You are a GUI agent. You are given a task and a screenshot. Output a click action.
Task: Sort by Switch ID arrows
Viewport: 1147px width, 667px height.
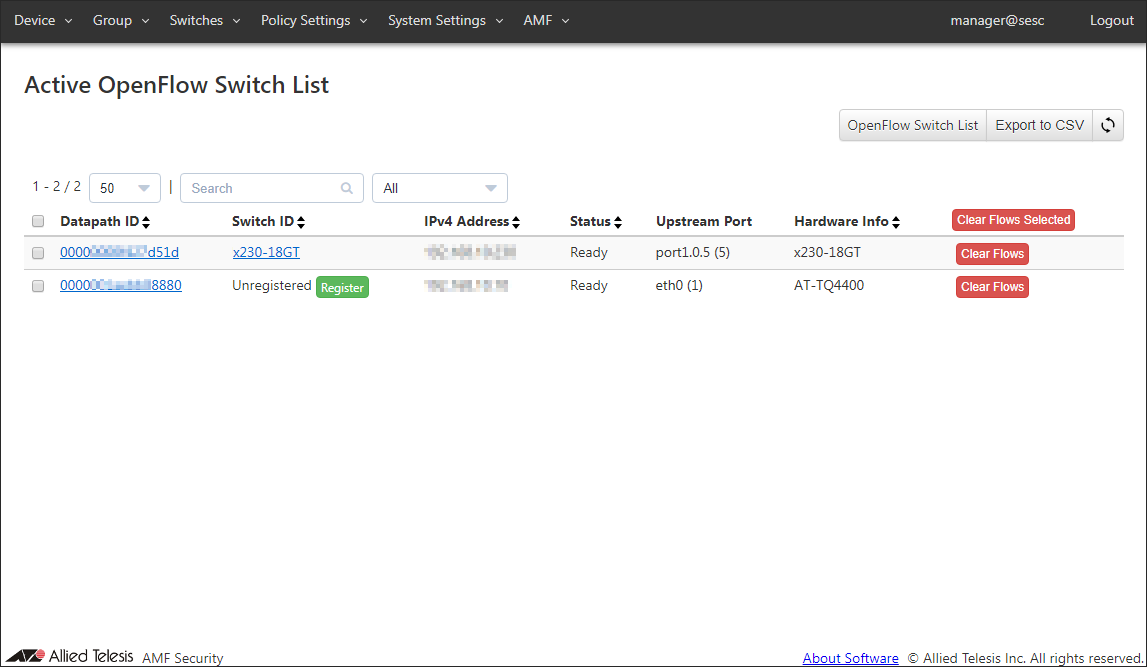tap(301, 222)
